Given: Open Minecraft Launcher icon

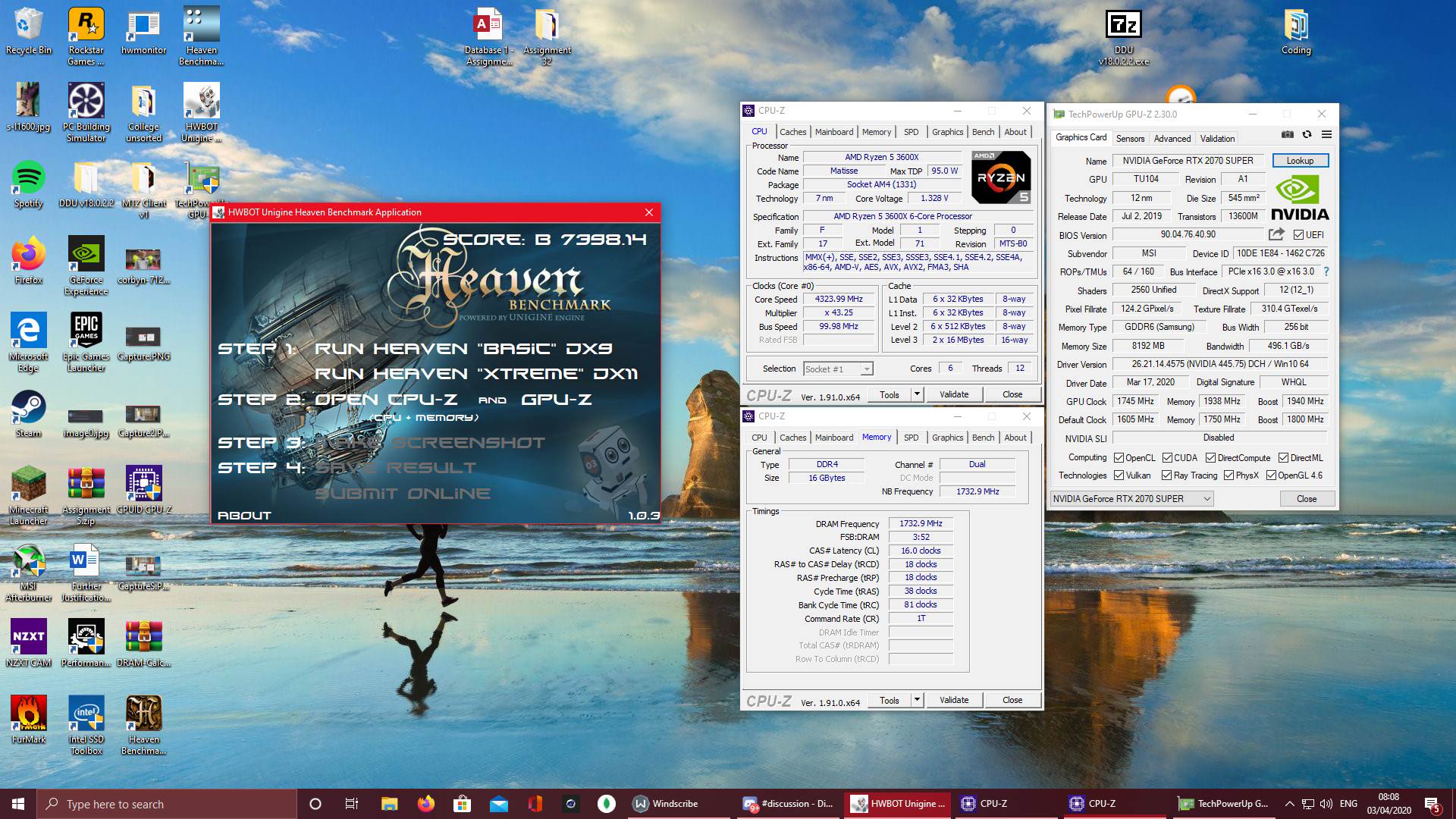Looking at the screenshot, I should point(28,495).
